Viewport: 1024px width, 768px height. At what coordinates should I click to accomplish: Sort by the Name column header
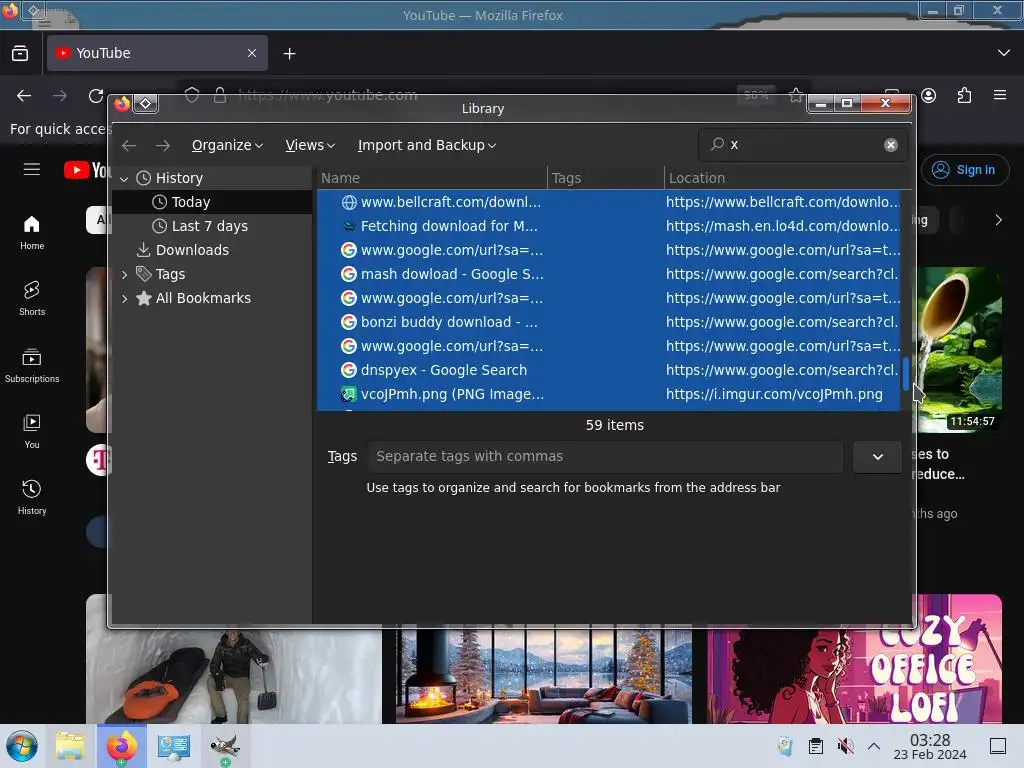point(432,178)
